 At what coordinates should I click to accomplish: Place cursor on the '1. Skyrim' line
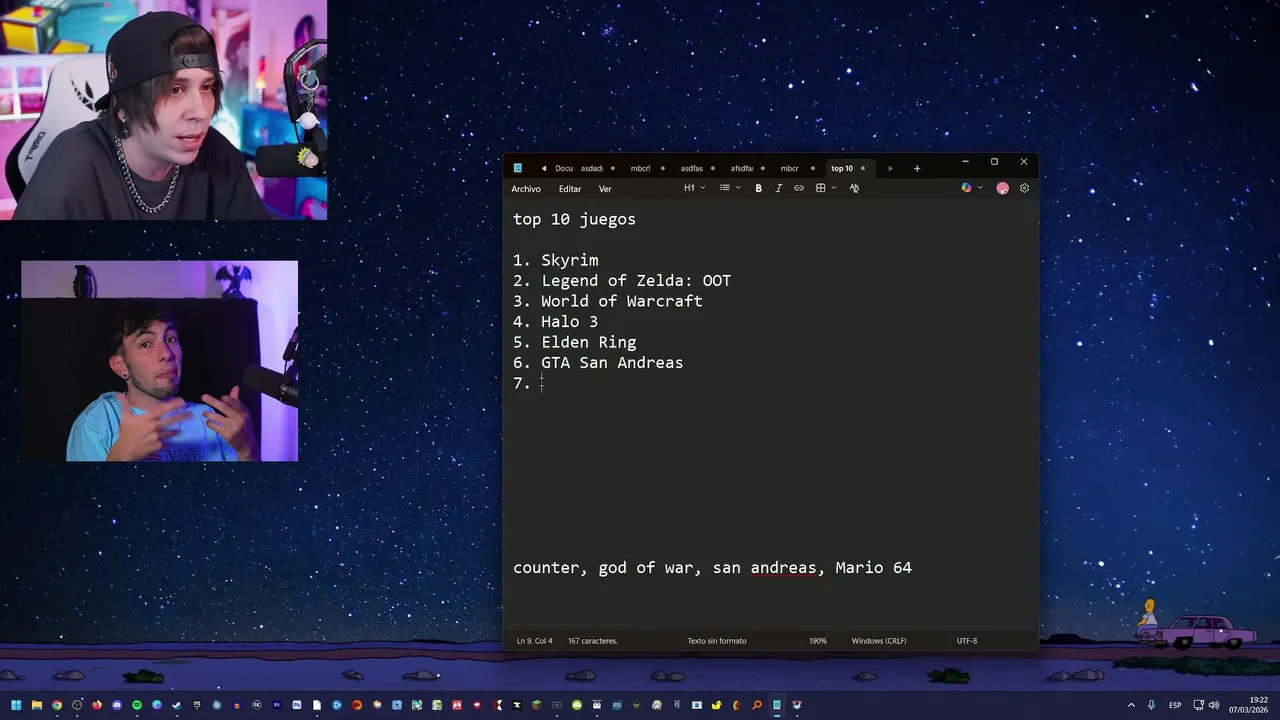556,260
